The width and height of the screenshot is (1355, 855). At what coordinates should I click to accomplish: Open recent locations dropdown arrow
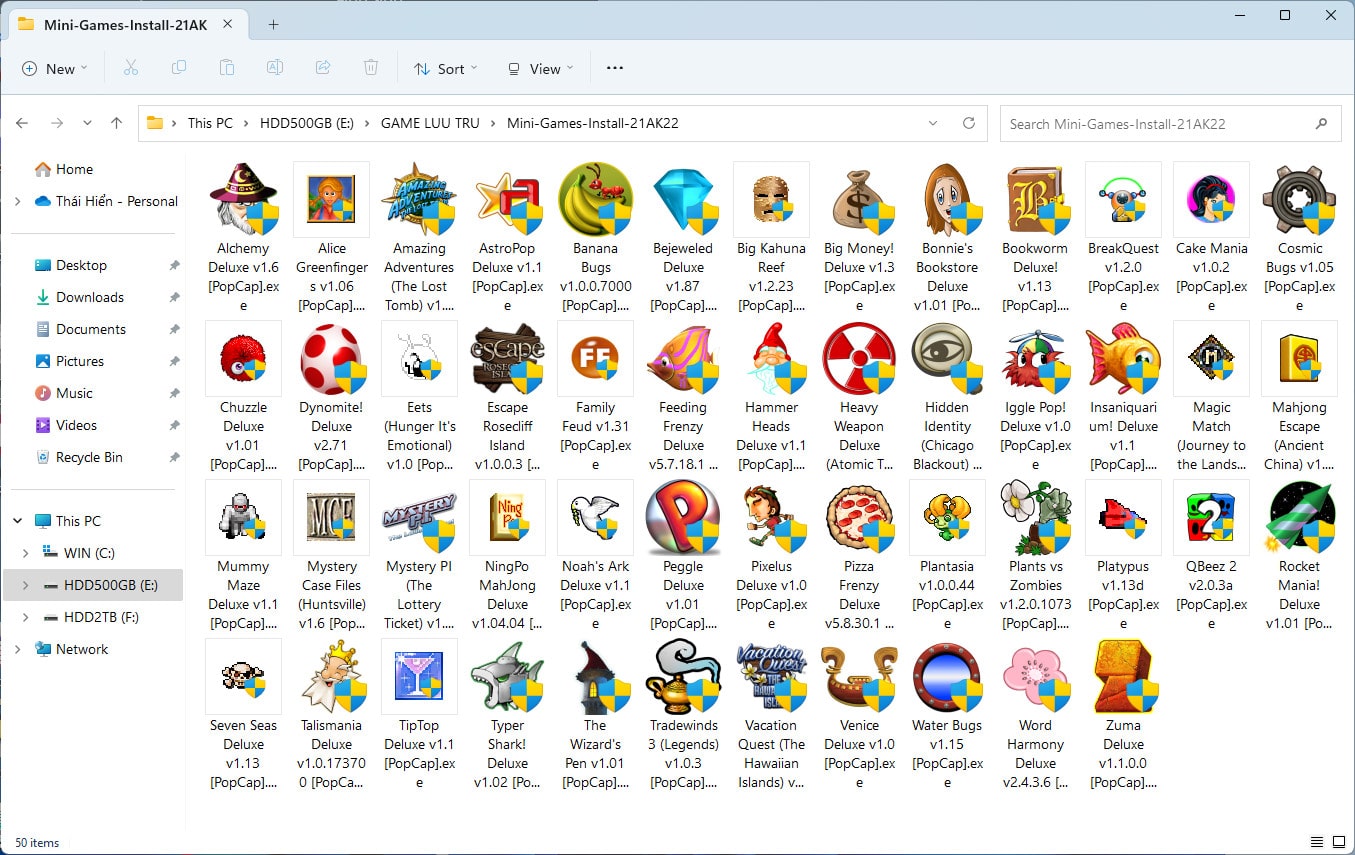point(87,124)
